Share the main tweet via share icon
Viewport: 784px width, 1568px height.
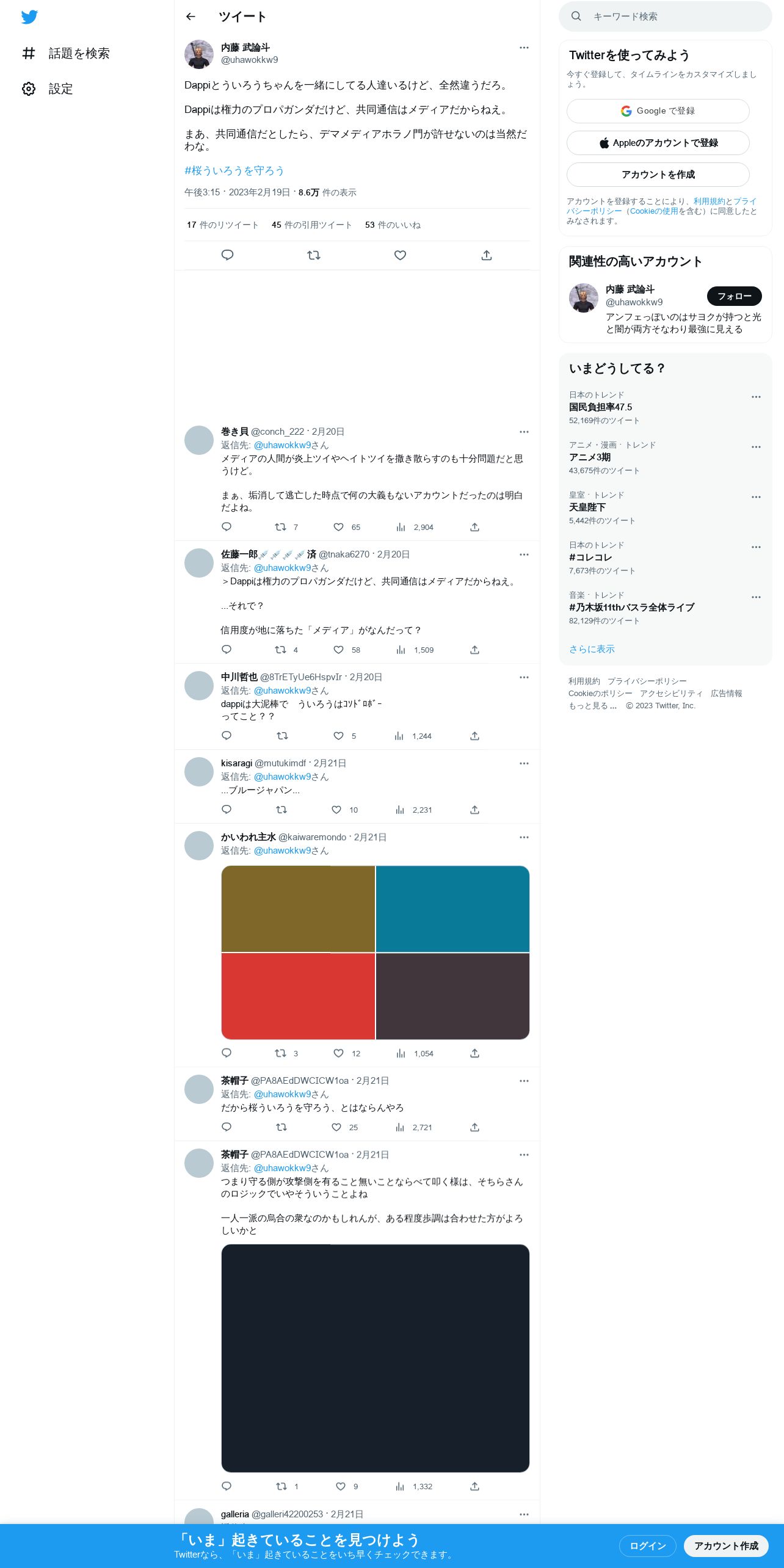[x=487, y=255]
